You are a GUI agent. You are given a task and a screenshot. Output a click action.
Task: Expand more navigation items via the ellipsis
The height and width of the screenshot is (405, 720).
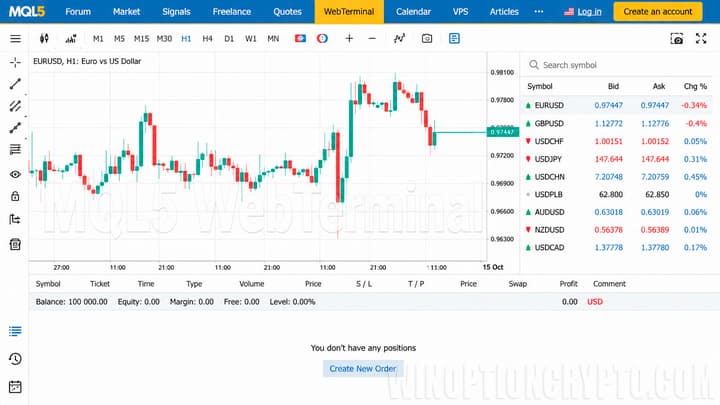pyautogui.click(x=539, y=11)
